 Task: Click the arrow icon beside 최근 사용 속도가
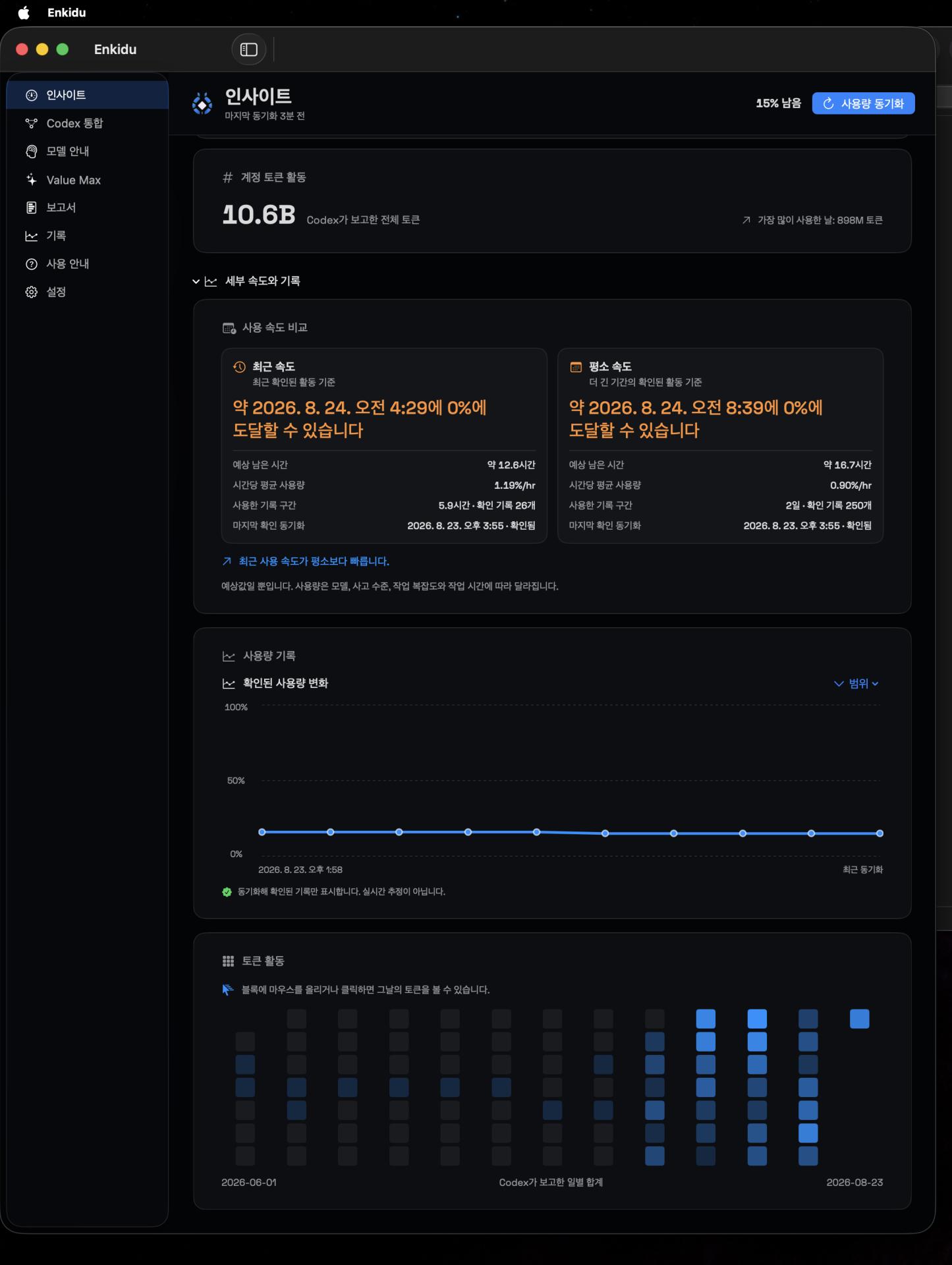pos(227,561)
